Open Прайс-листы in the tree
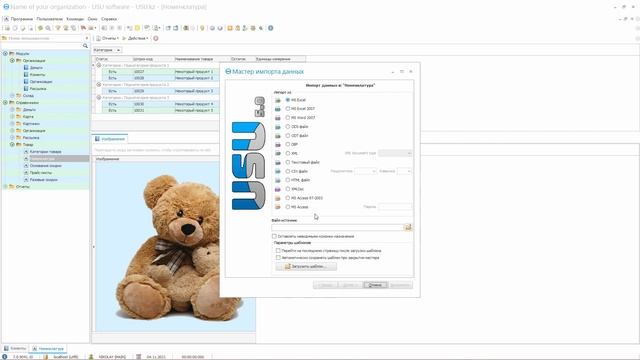 click(x=41, y=173)
